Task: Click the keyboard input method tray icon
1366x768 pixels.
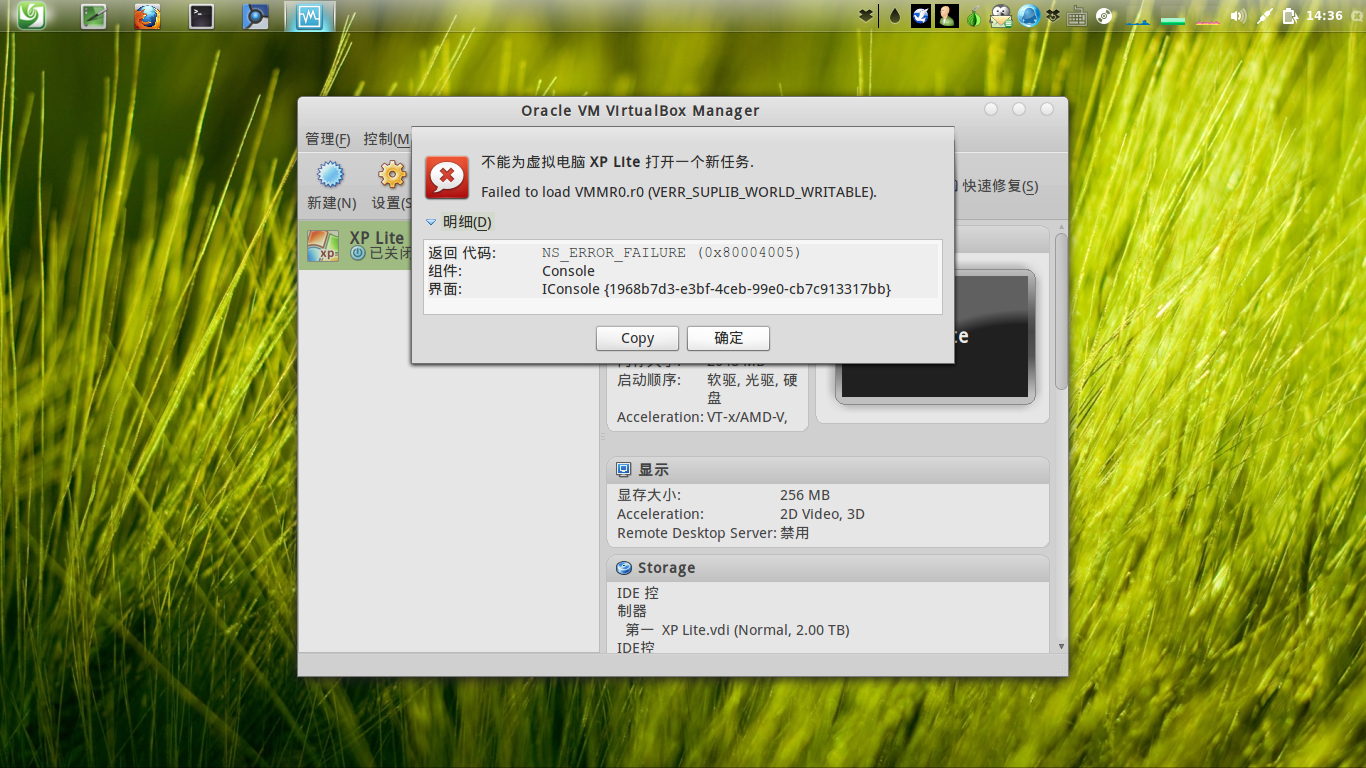Action: pos(1078,16)
